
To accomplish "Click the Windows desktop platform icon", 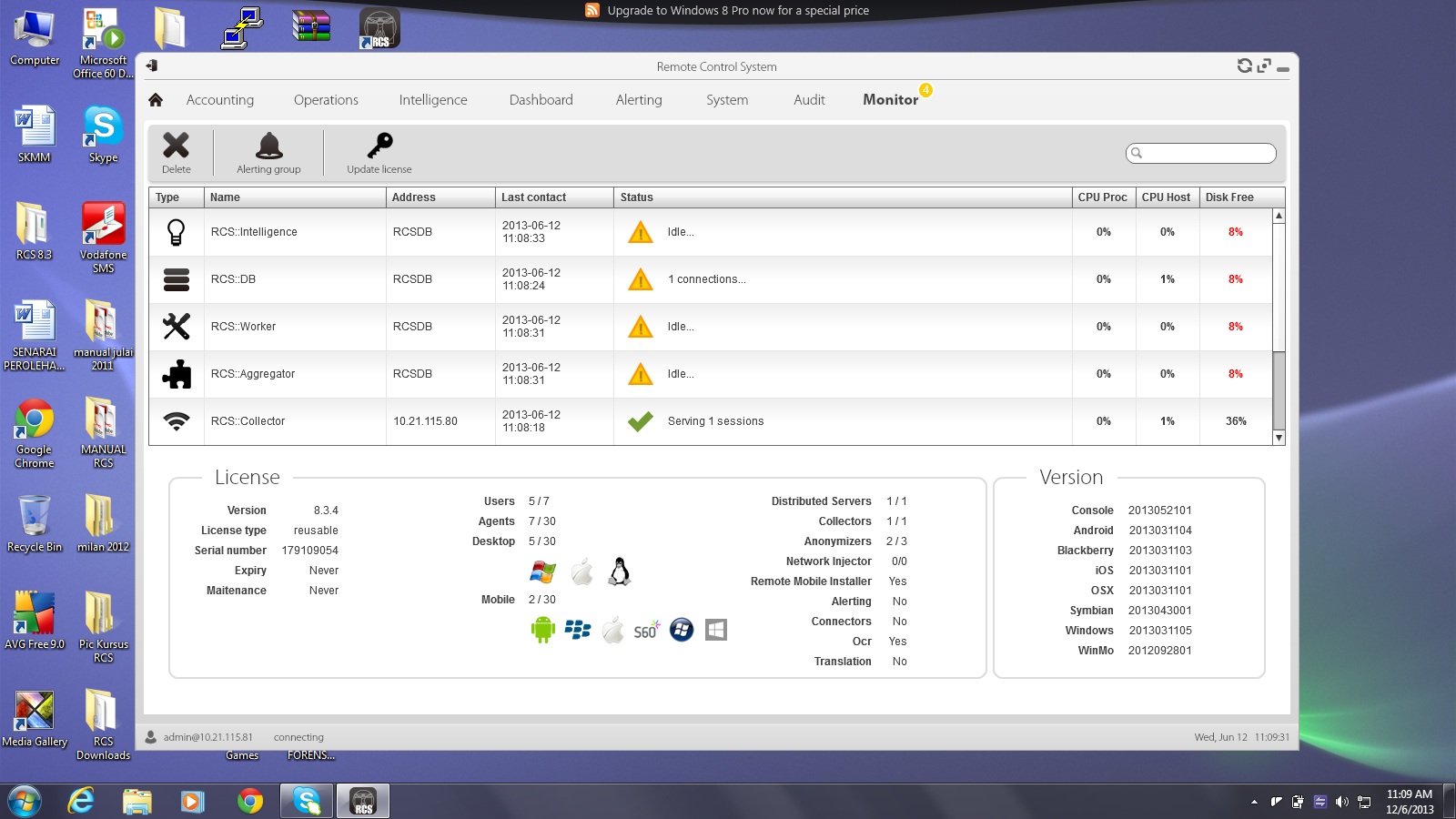I will (542, 572).
